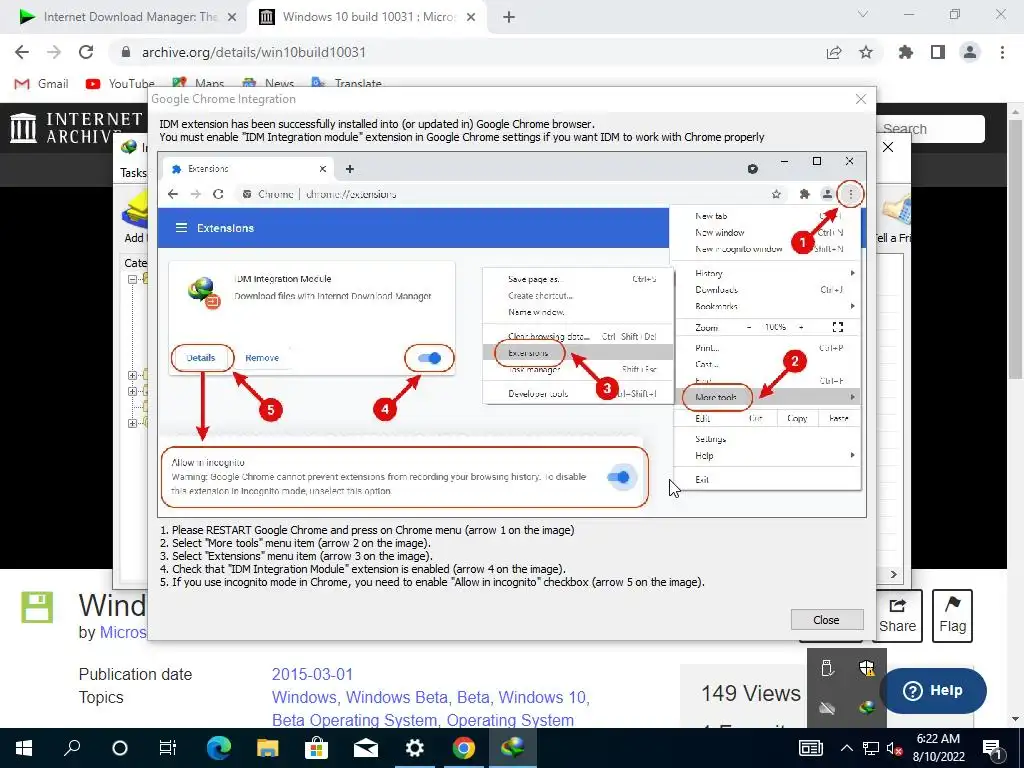Image resolution: width=1024 pixels, height=768 pixels.
Task: Open the Windows Security shield tray icon
Action: [867, 668]
